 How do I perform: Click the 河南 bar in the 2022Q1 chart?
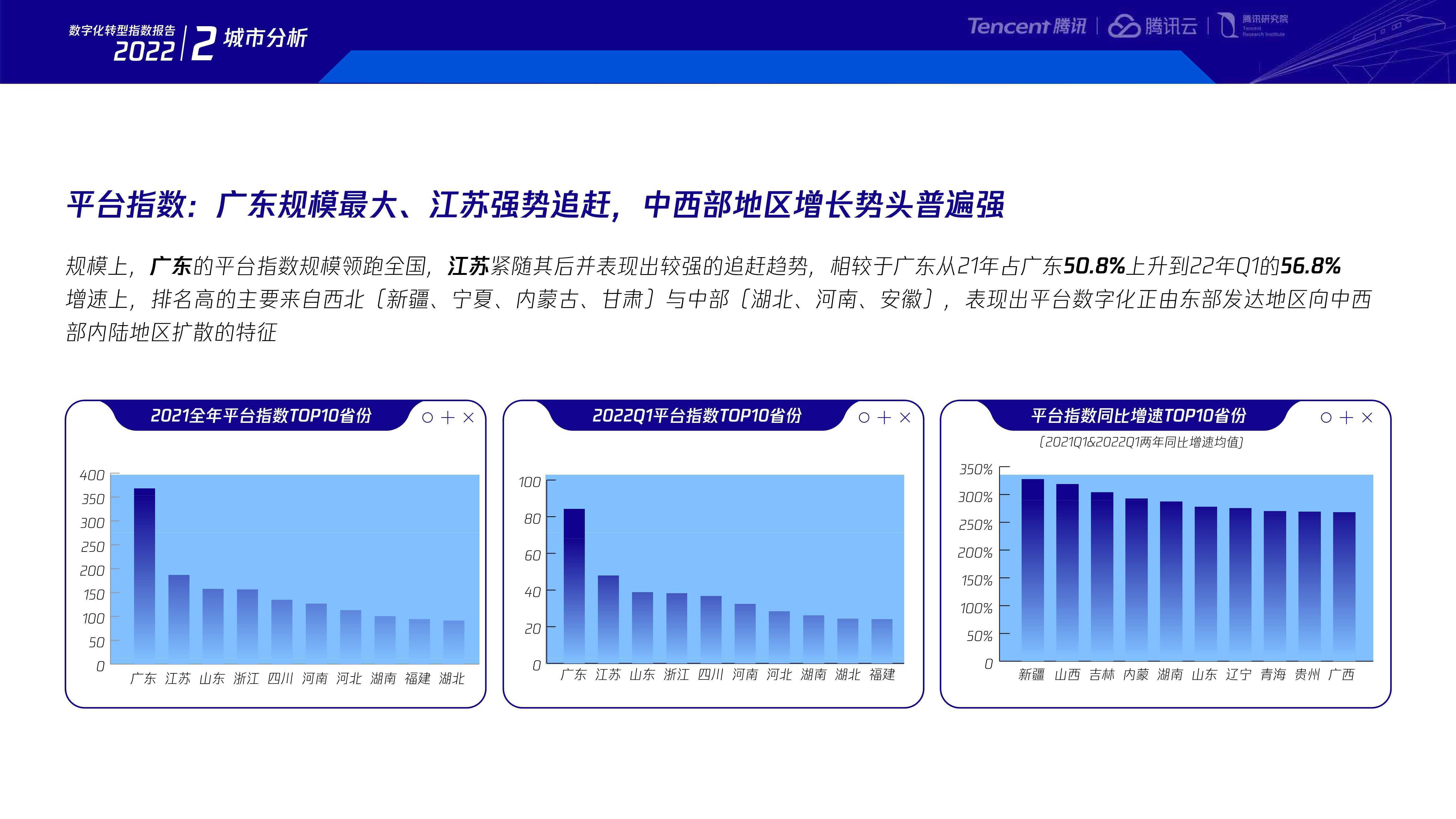pos(745,633)
